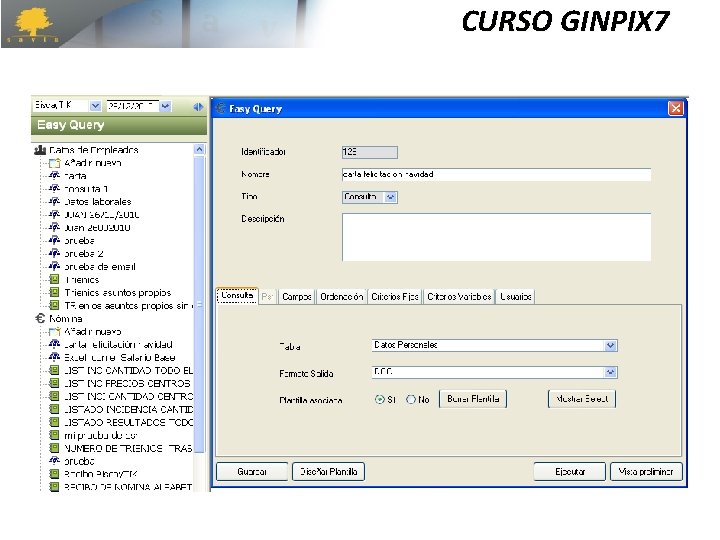Click the Añadir nuevo icon under Datos de Empleados

tap(54, 163)
